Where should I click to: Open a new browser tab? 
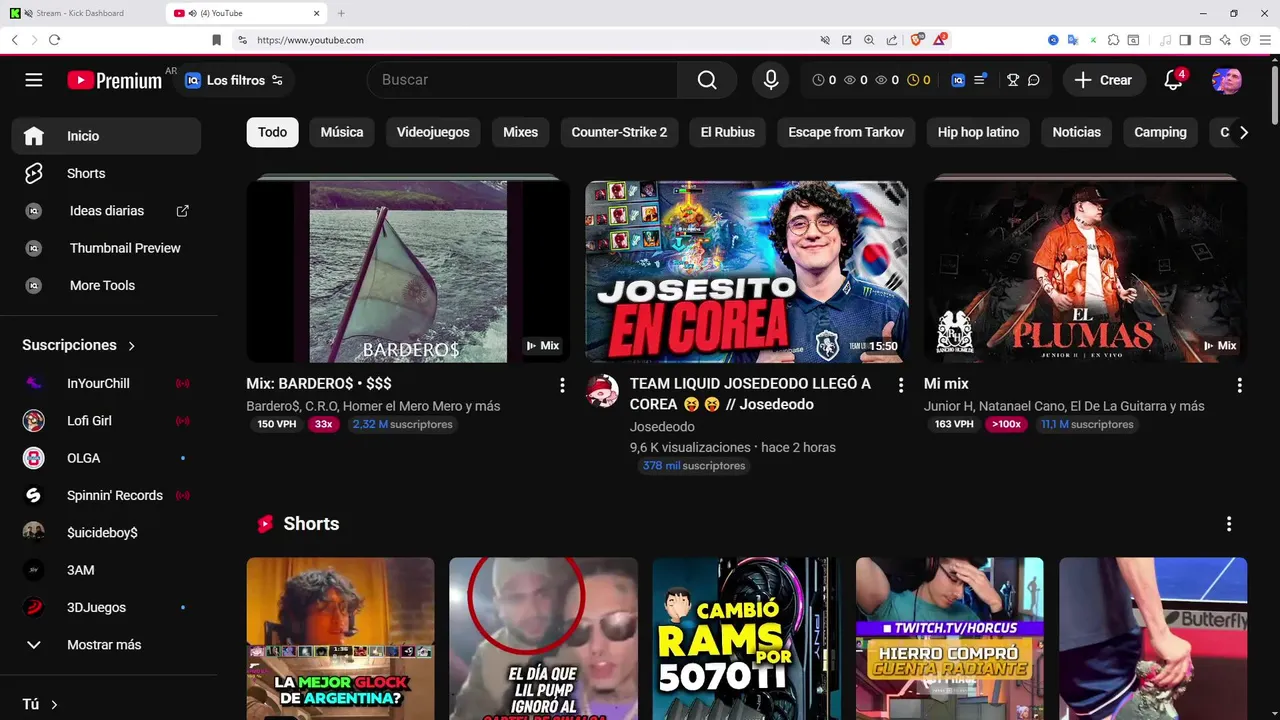[341, 13]
